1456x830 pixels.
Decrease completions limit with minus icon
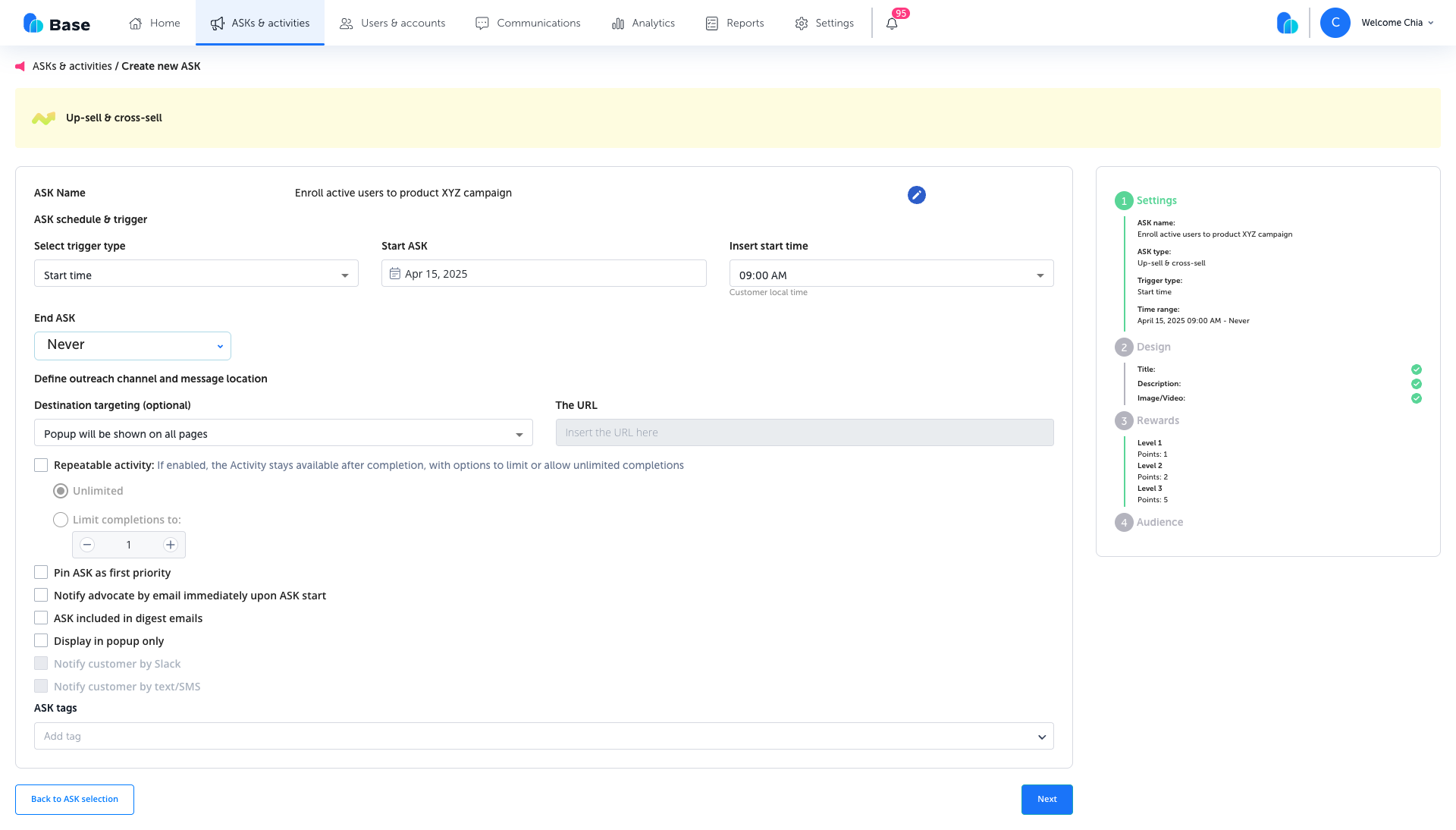pyautogui.click(x=87, y=545)
